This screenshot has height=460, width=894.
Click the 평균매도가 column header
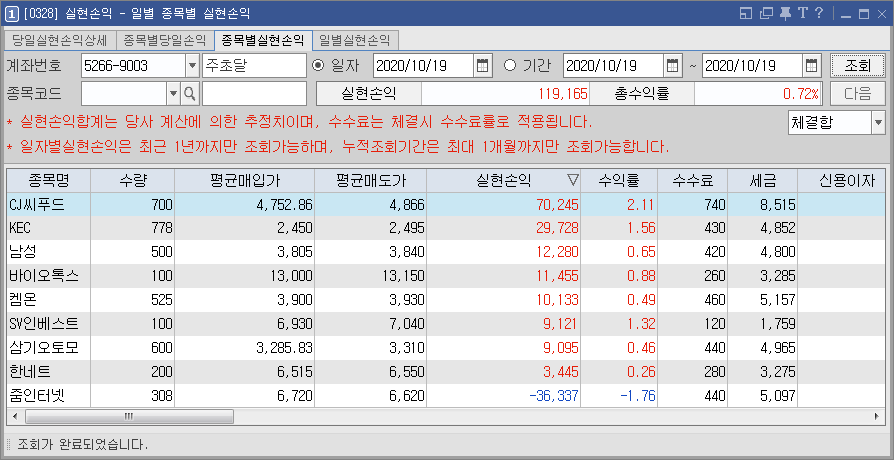tap(370, 181)
